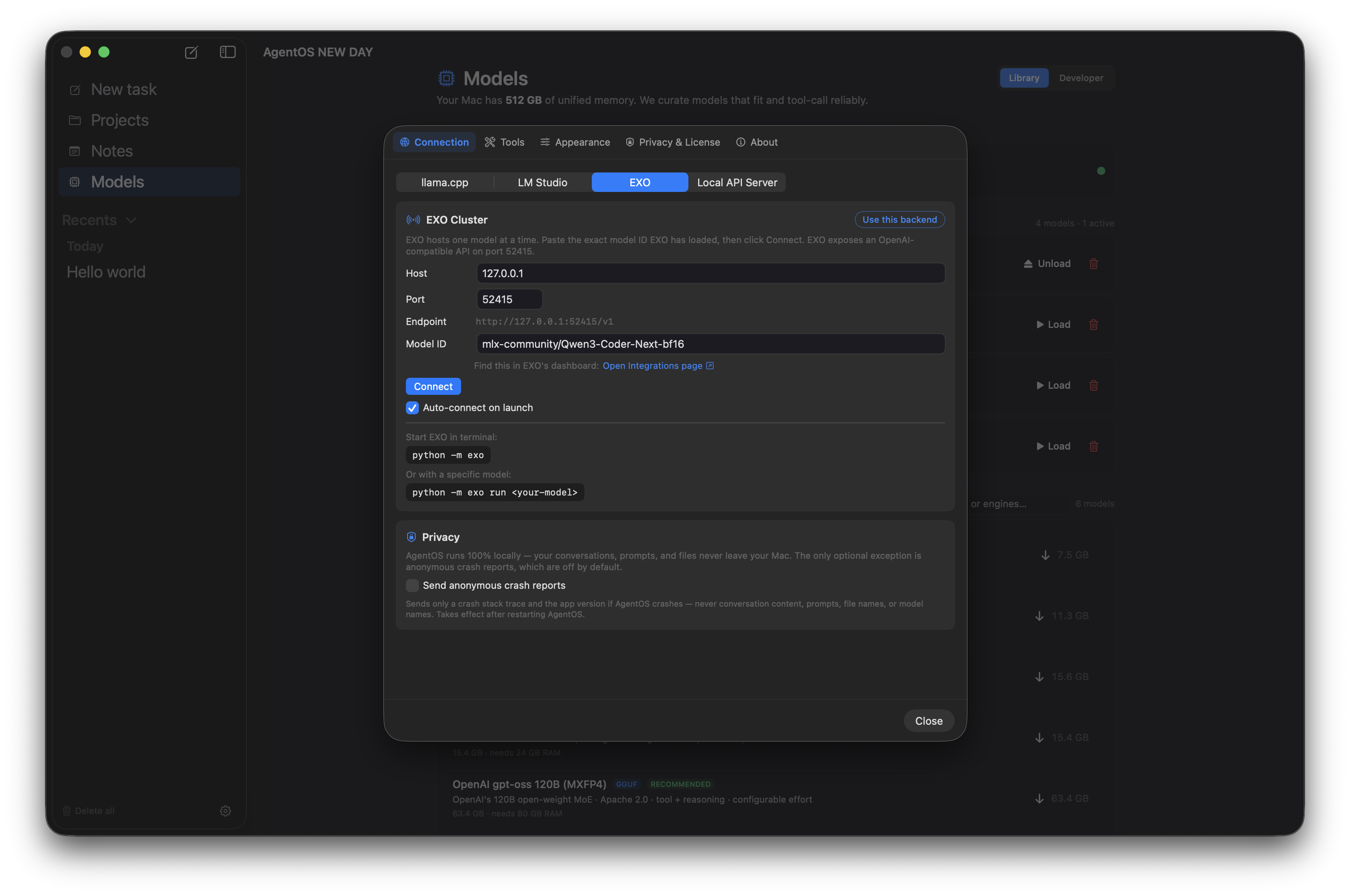Click the Endpoint URL text
The width and height of the screenshot is (1350, 896).
pyautogui.click(x=544, y=322)
